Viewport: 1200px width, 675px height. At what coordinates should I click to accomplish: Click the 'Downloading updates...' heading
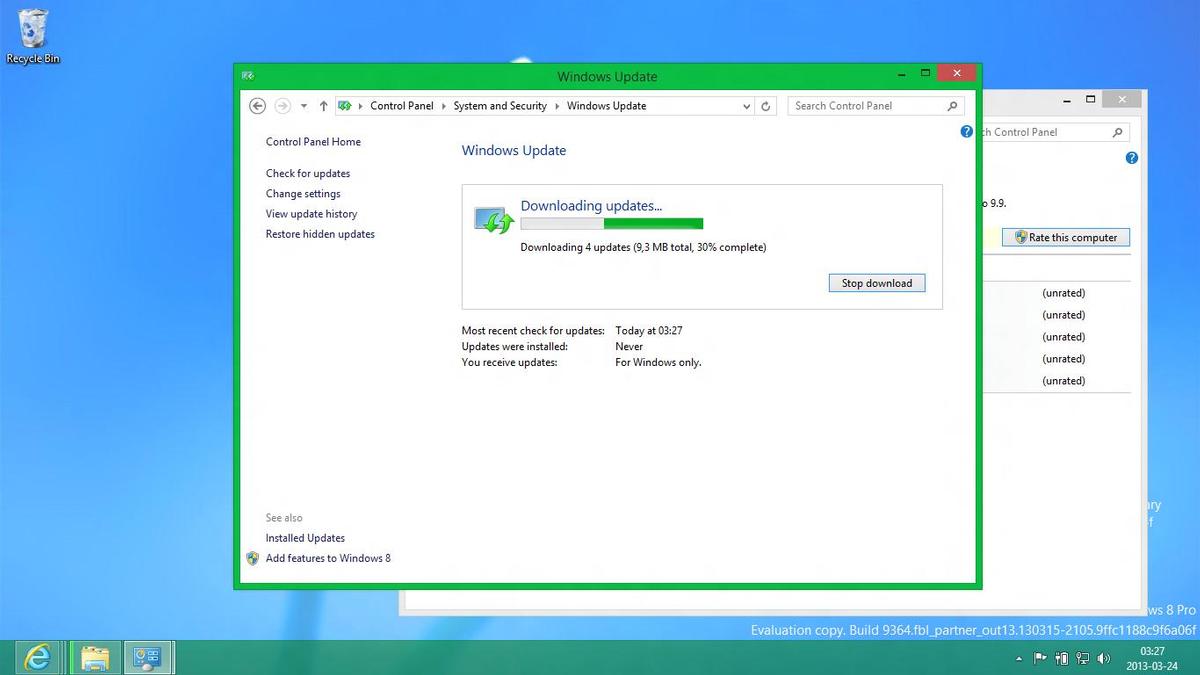click(x=591, y=206)
